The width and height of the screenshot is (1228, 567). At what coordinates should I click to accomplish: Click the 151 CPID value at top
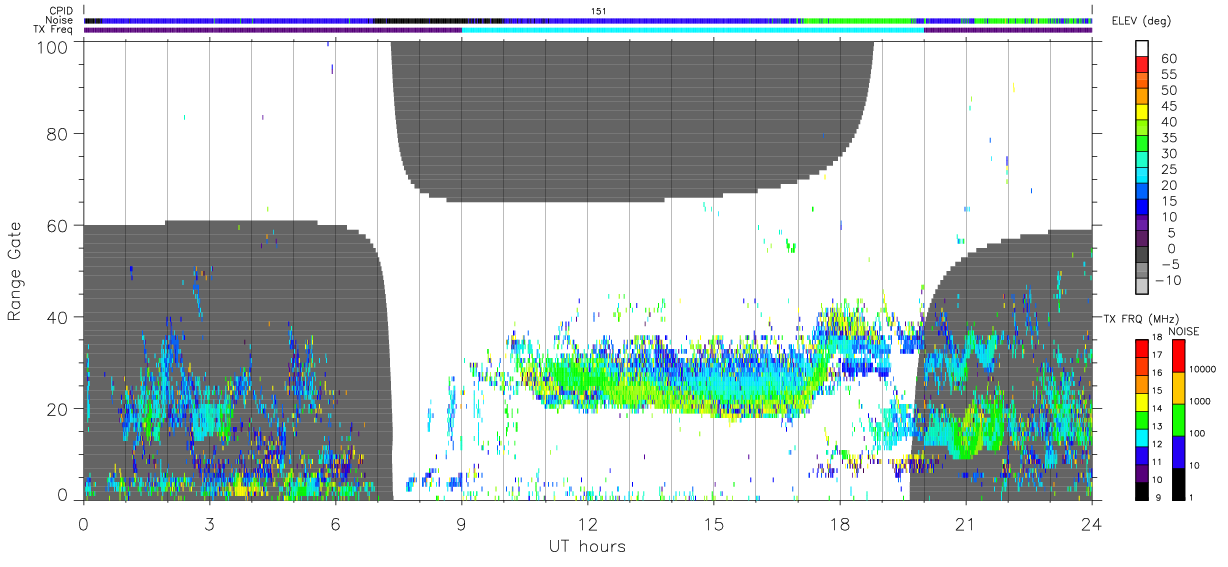598,11
